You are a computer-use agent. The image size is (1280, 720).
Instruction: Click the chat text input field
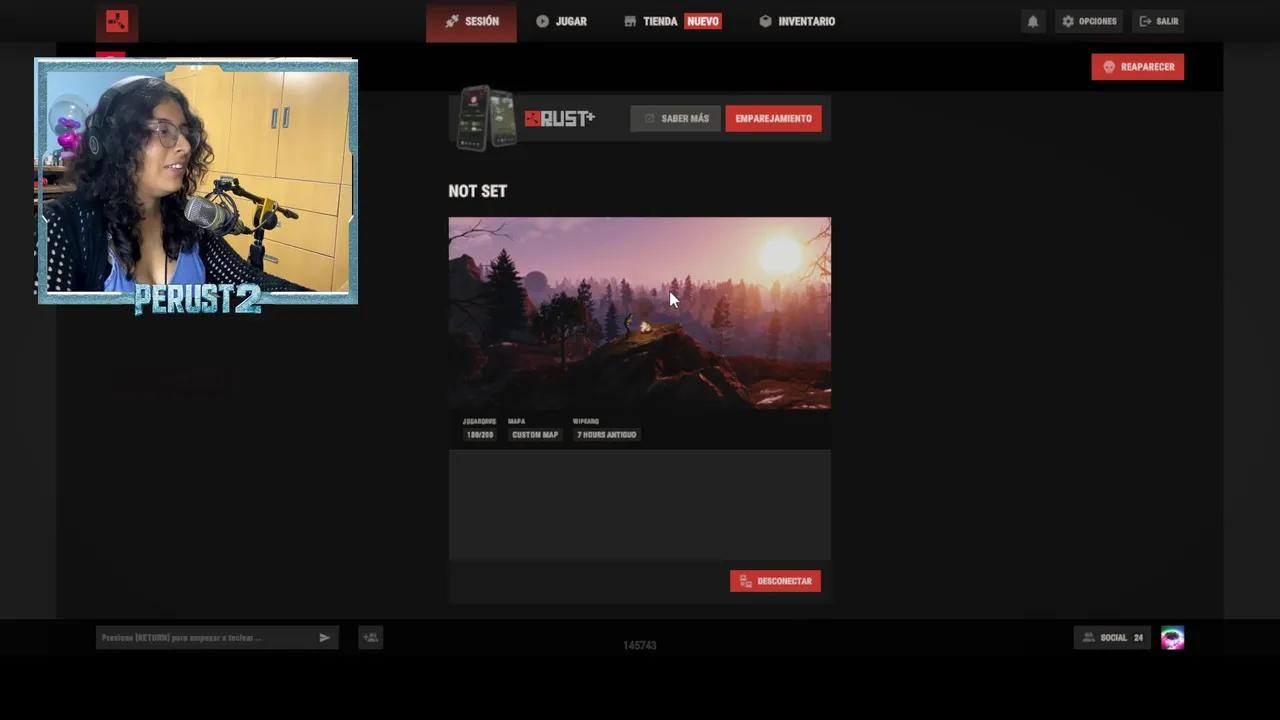click(200, 637)
